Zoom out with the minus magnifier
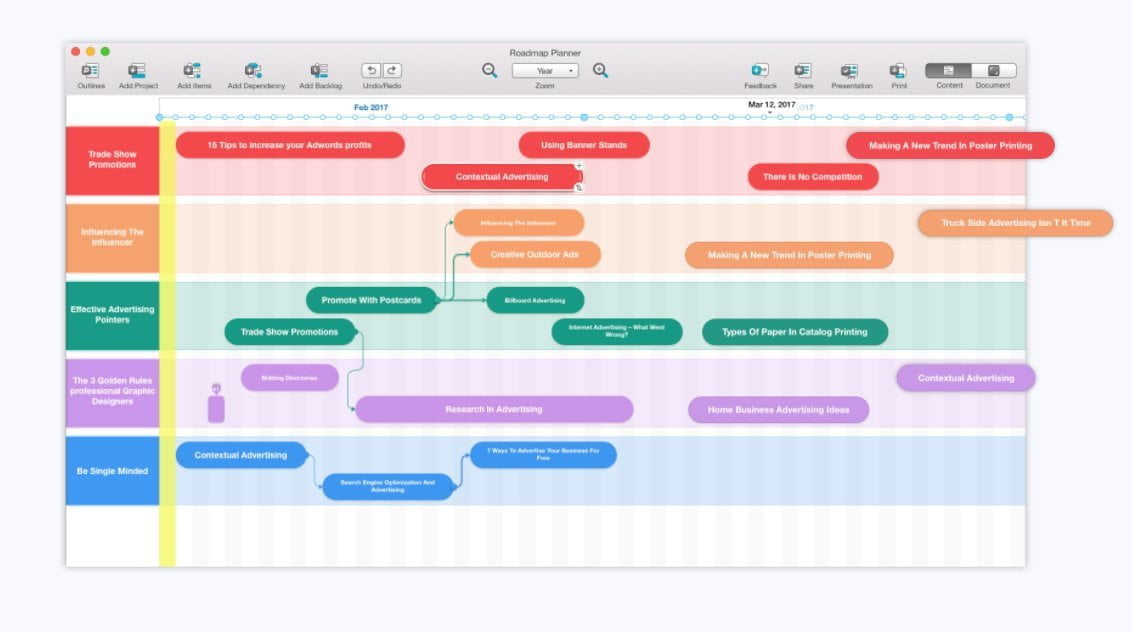 coord(489,71)
